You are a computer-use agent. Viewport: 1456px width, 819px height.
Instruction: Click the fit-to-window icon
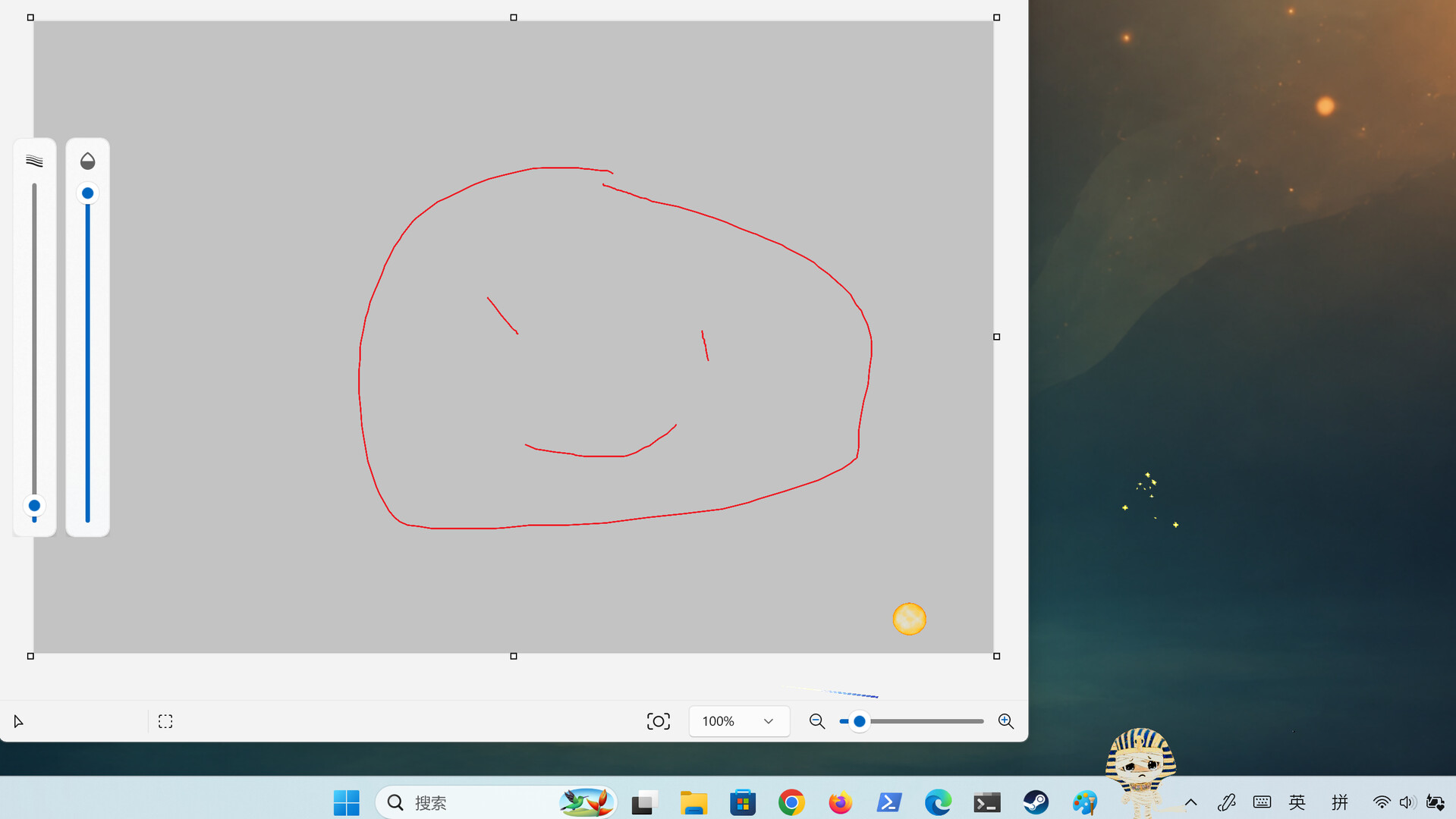pos(658,721)
